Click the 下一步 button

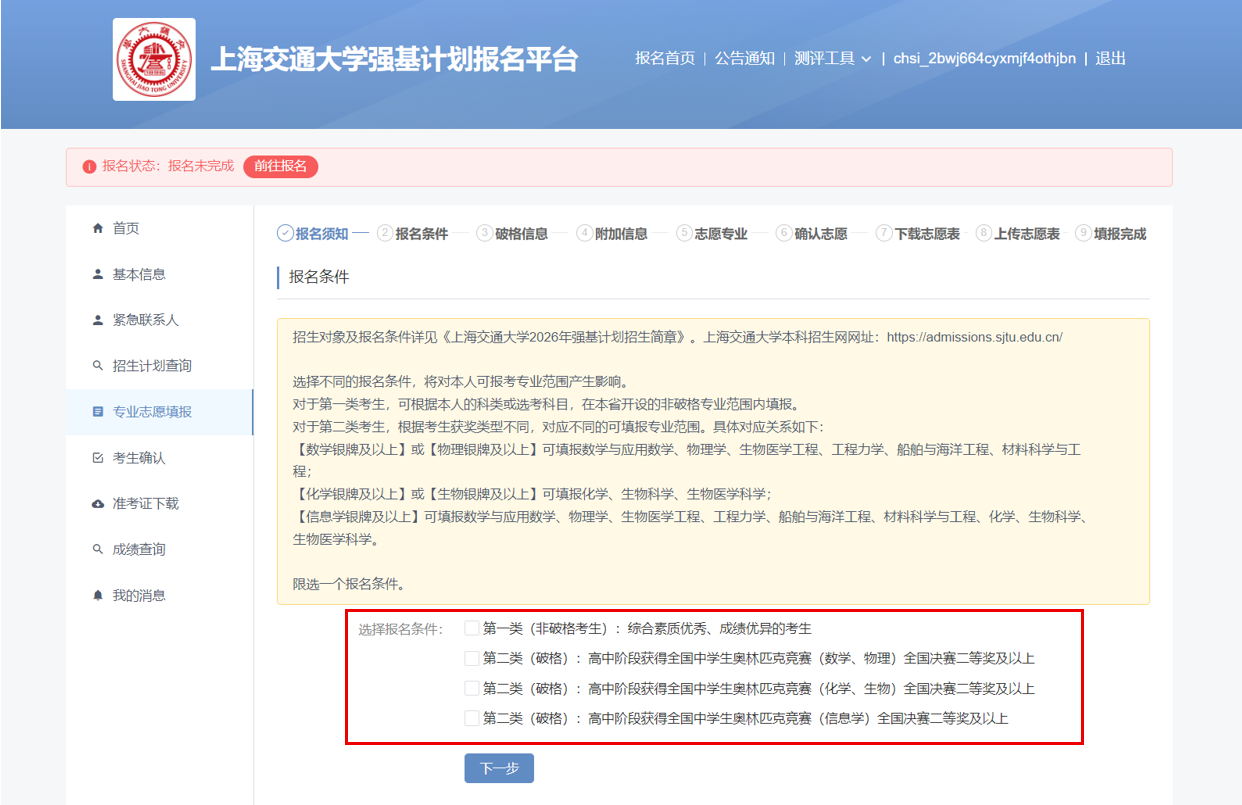tap(499, 769)
